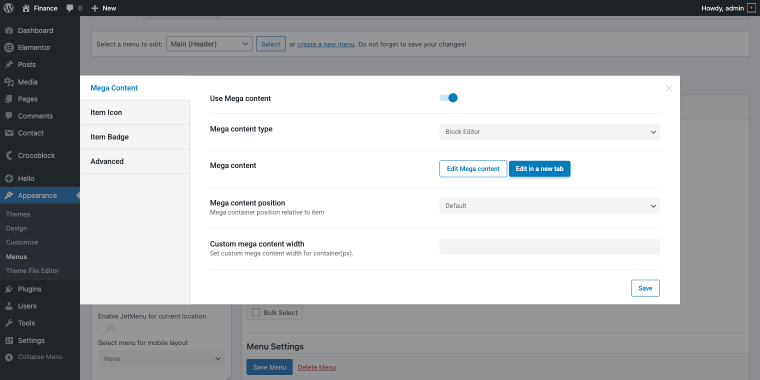
Task: Switch to the Item Badge tab
Action: [x=135, y=137]
